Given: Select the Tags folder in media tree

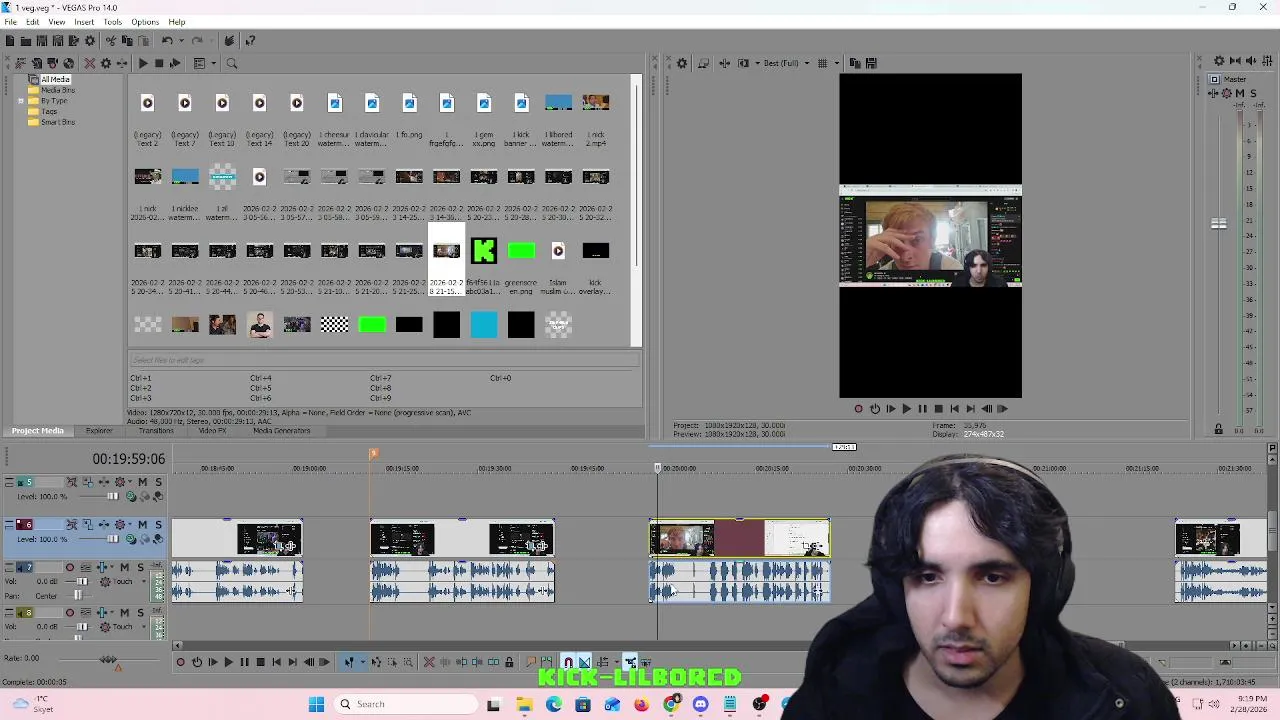Looking at the screenshot, I should point(49,111).
